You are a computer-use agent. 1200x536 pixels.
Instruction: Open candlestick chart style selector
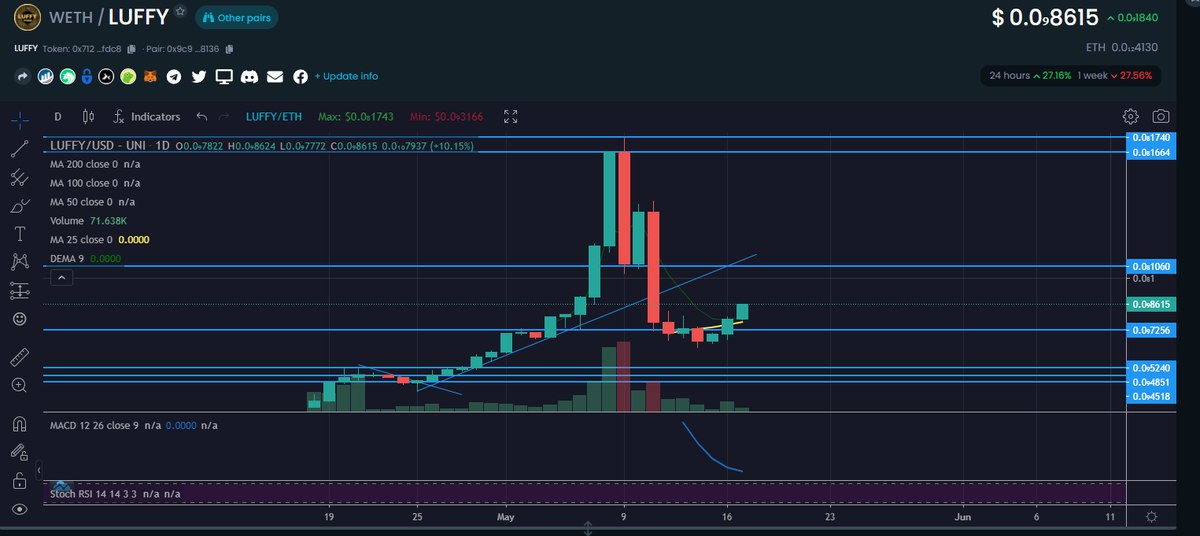87,117
